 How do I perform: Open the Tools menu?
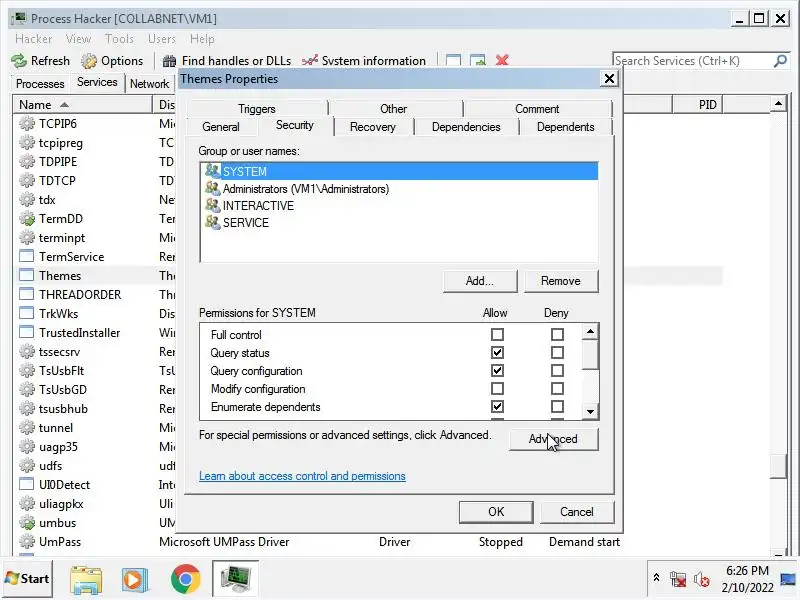[x=119, y=39]
